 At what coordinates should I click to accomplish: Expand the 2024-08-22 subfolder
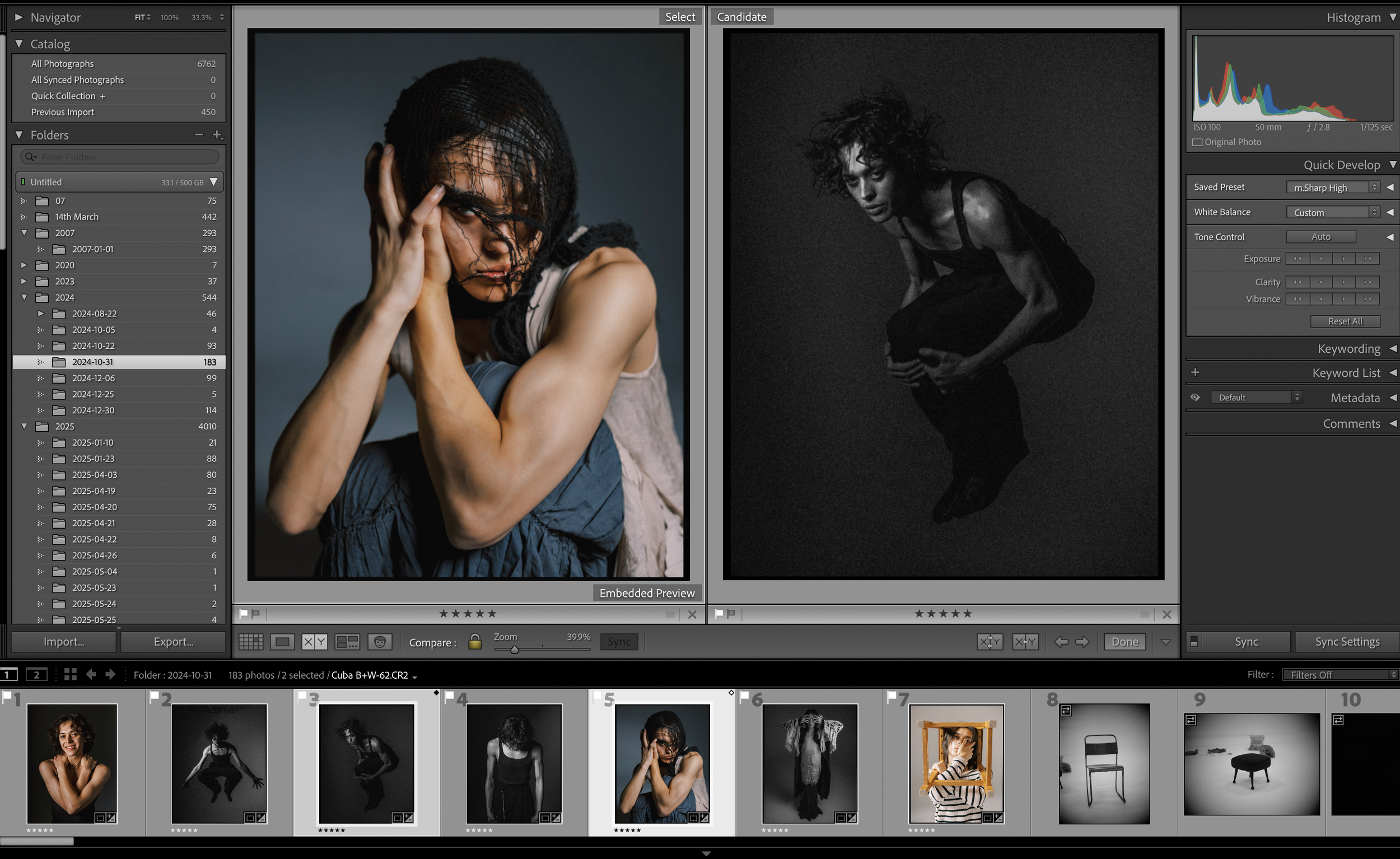coord(41,313)
